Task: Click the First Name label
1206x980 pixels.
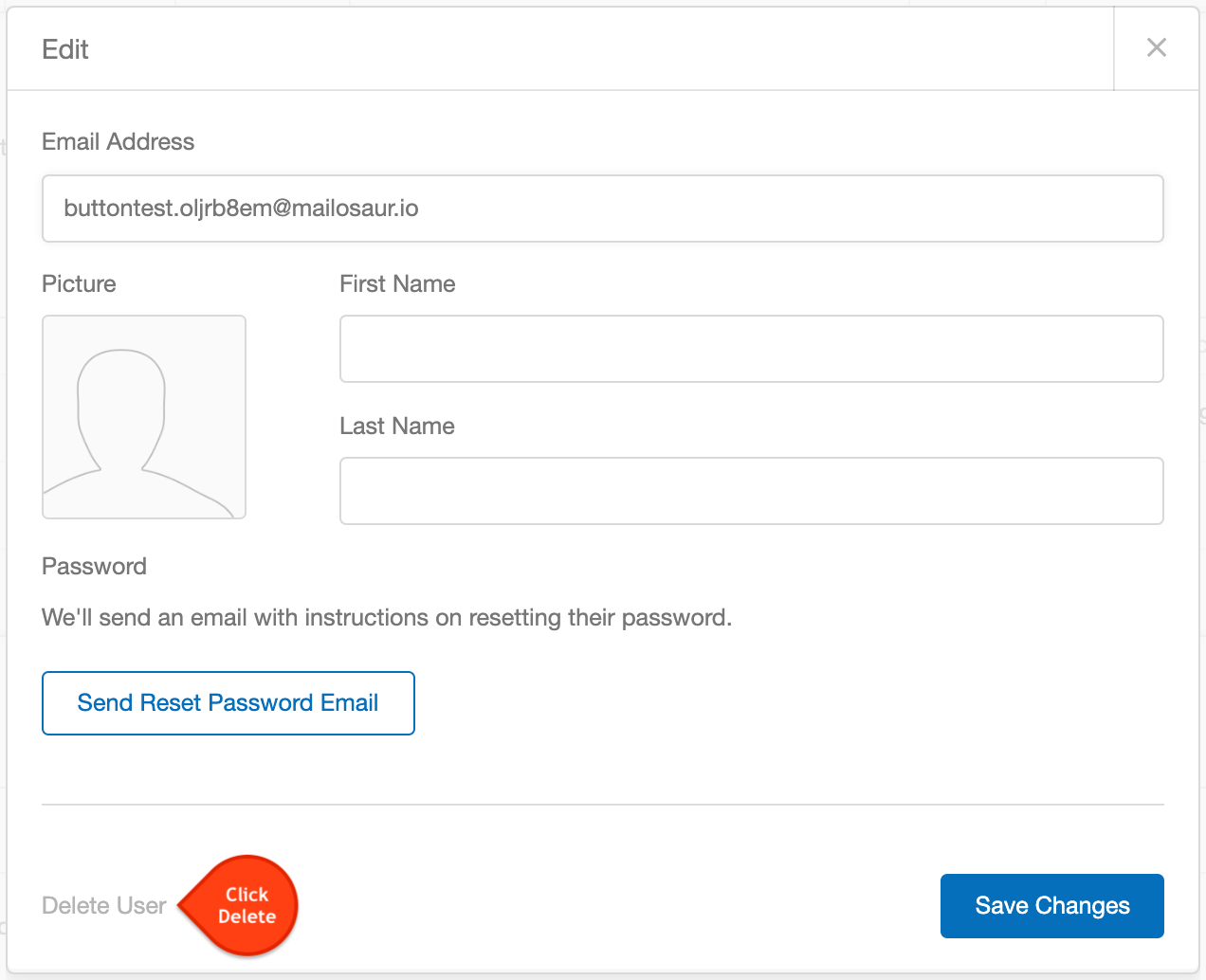Action: coord(397,284)
